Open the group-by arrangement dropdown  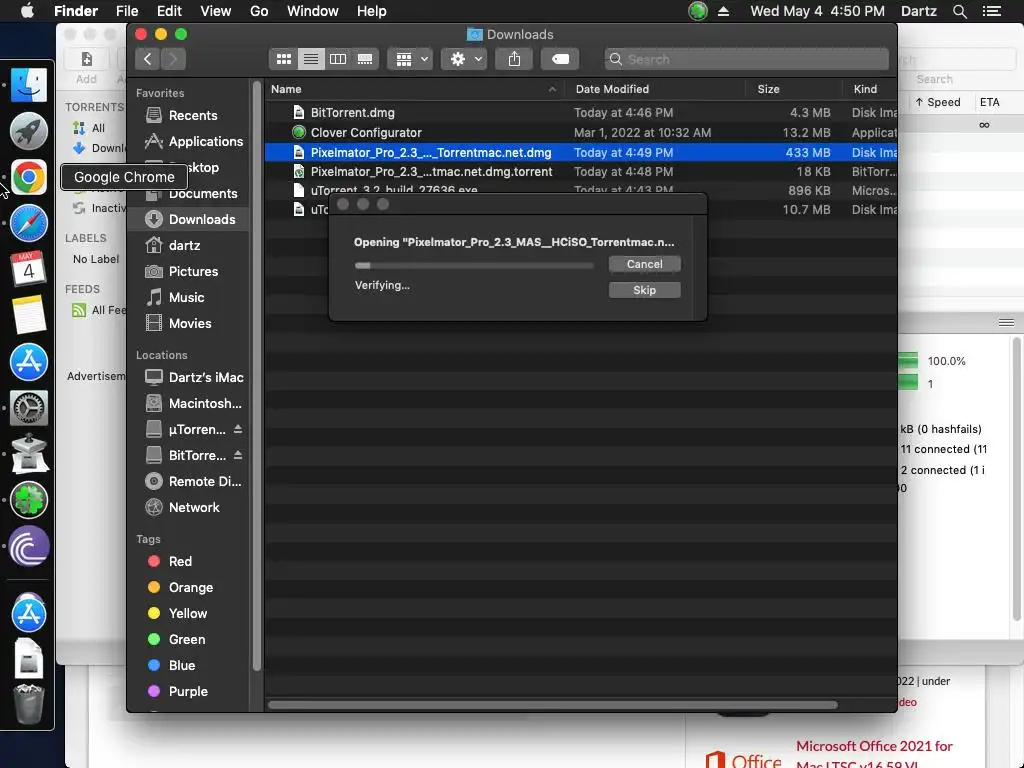pyautogui.click(x=410, y=59)
